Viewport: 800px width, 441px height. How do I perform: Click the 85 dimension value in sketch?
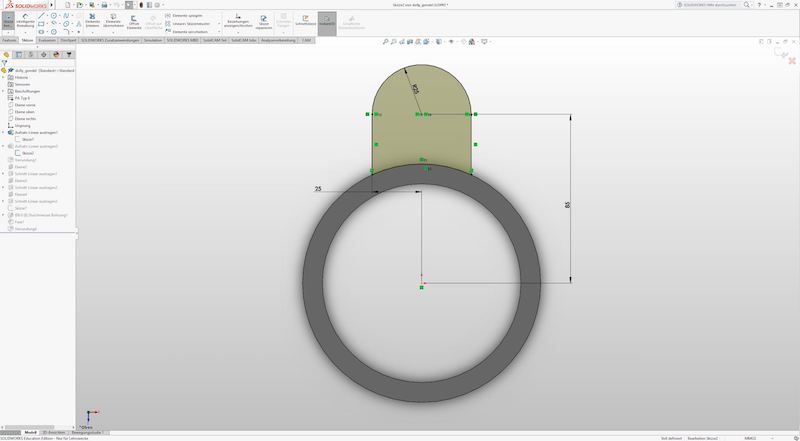pyautogui.click(x=567, y=205)
